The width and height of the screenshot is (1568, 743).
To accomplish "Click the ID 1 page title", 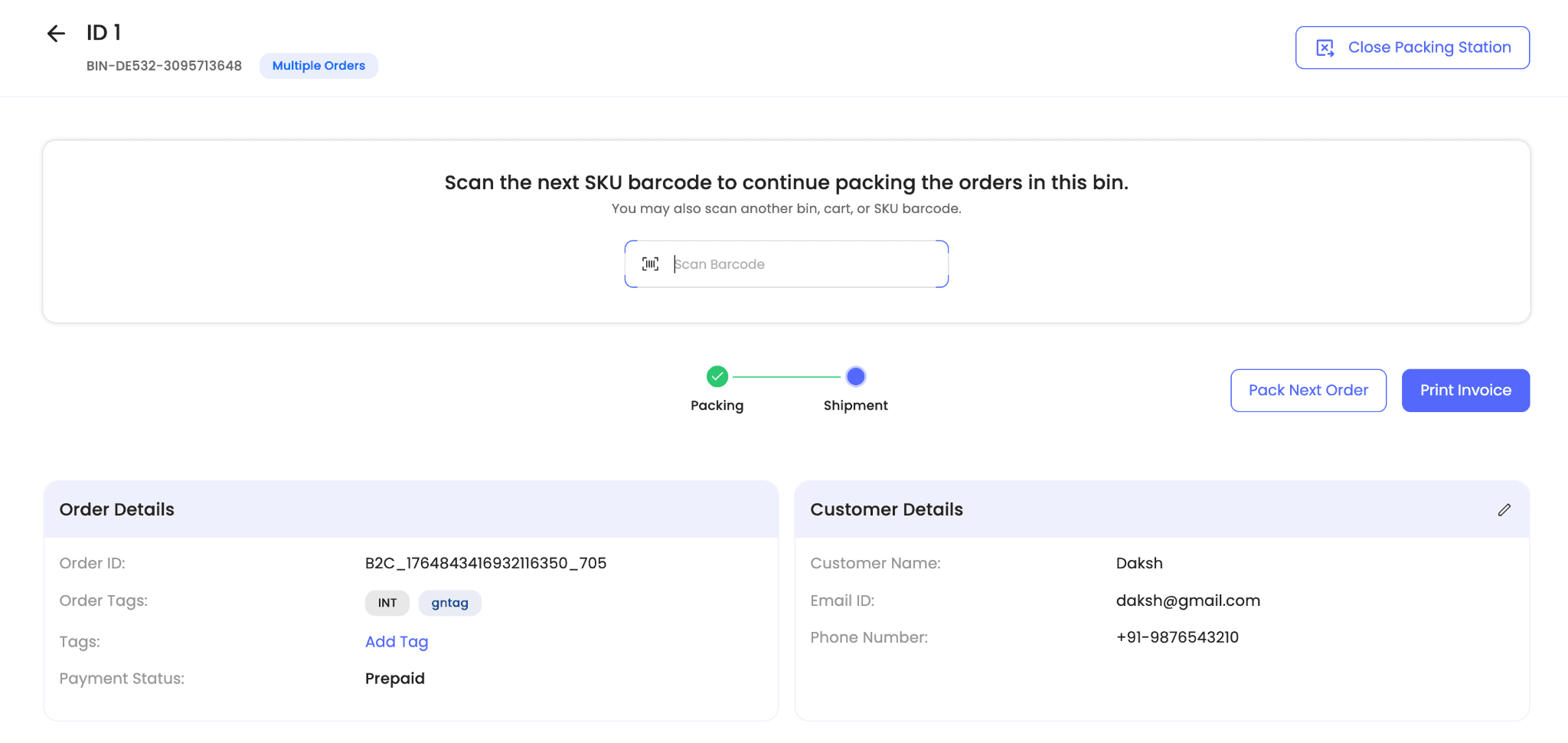I will pyautogui.click(x=103, y=33).
